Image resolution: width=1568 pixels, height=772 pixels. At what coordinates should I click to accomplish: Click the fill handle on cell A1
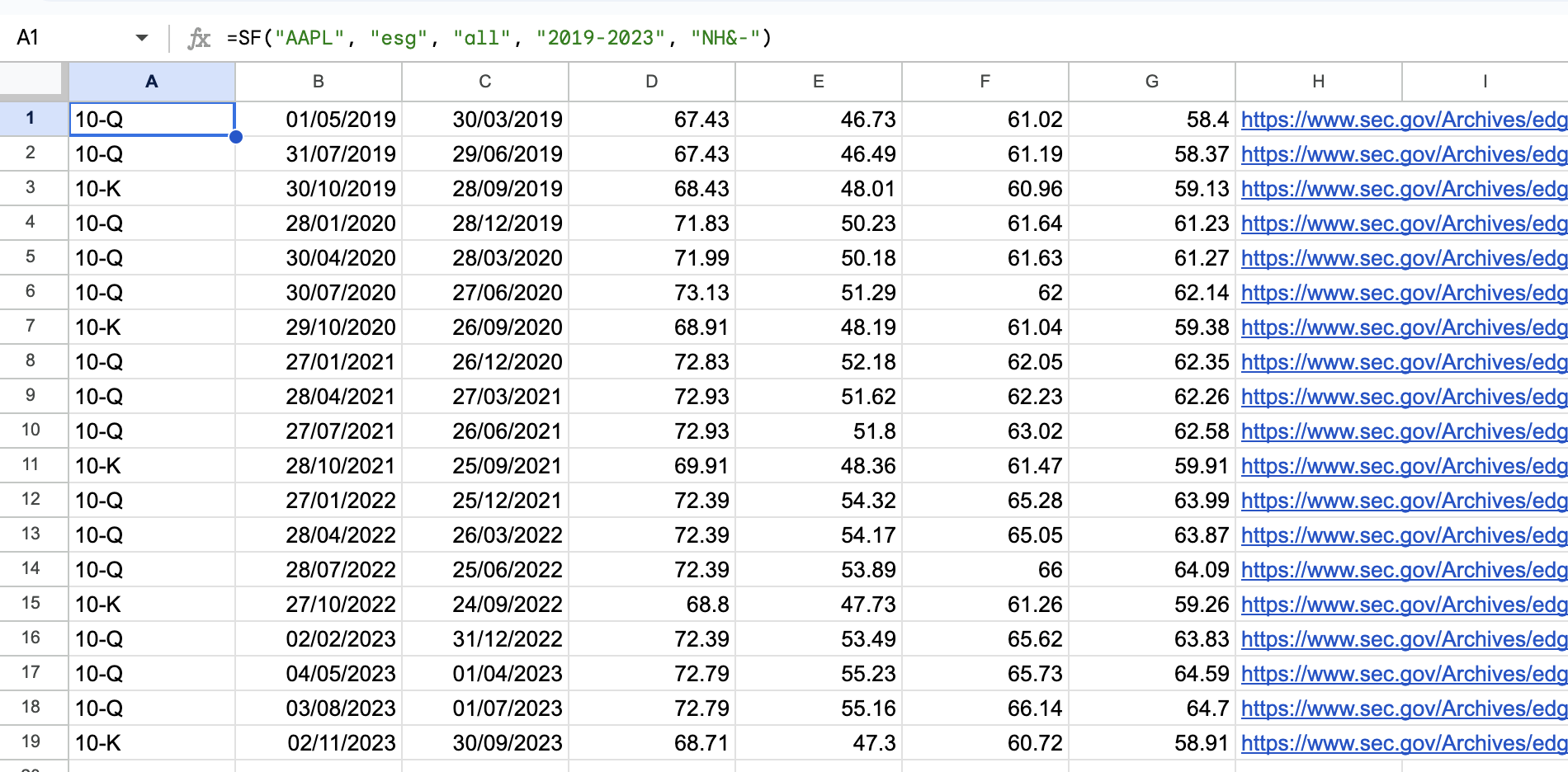click(236, 137)
